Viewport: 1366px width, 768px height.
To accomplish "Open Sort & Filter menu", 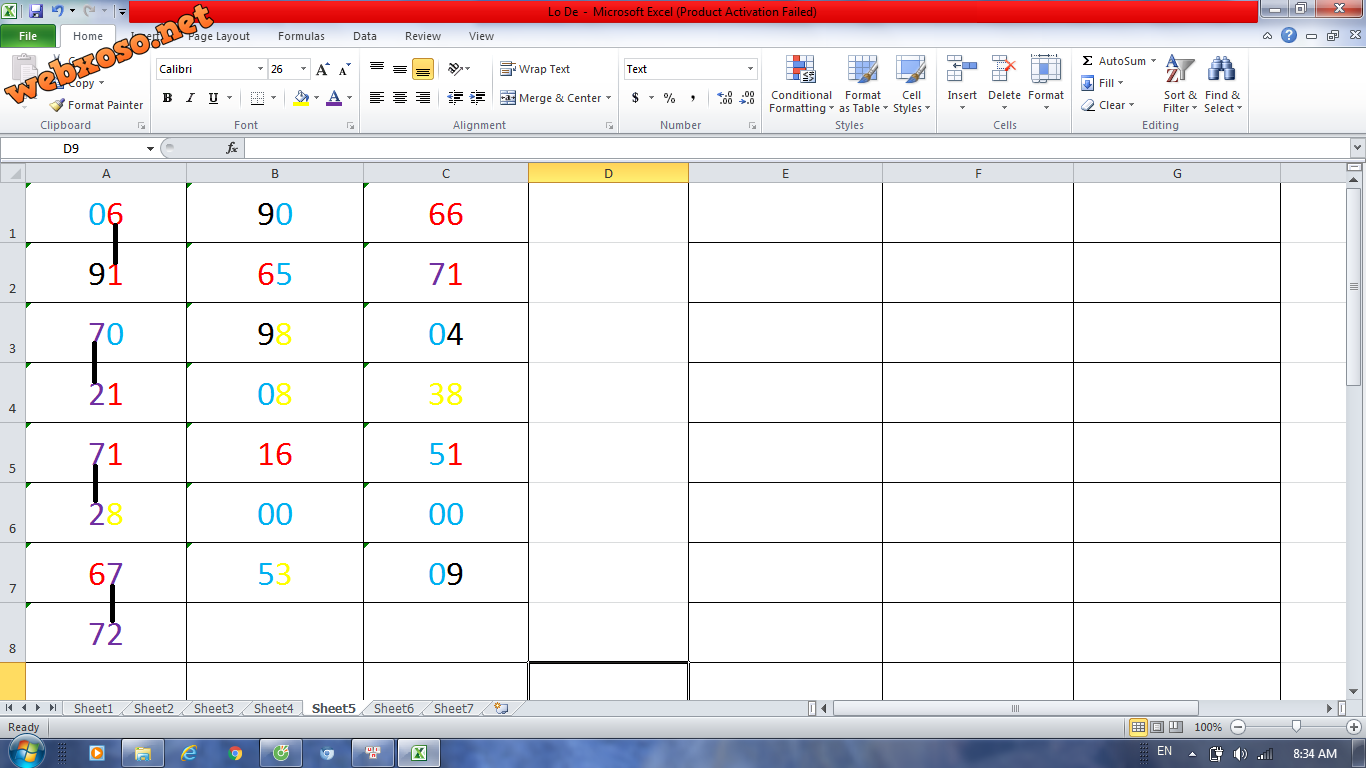I will 1180,84.
